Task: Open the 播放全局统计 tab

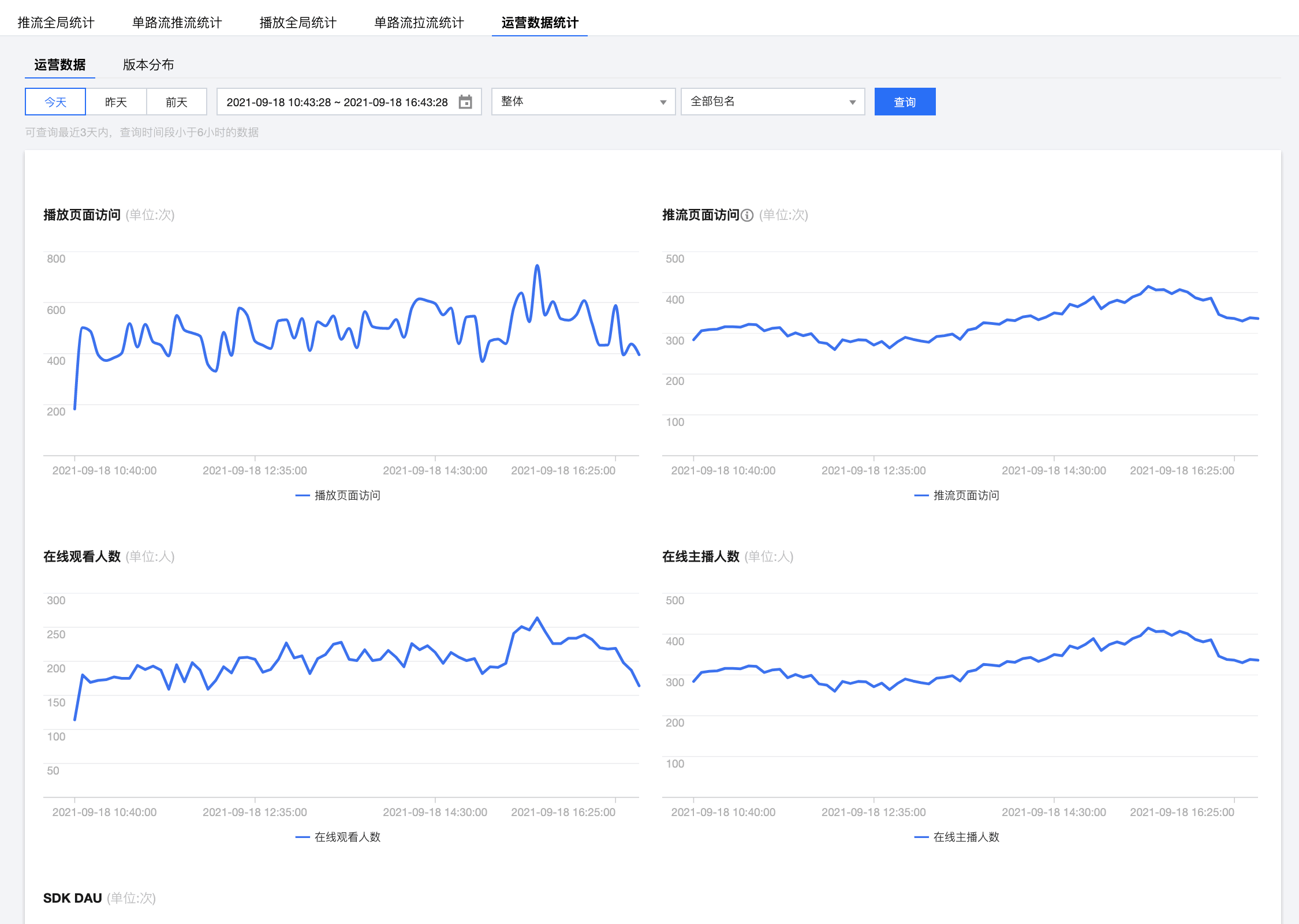Action: coord(298,23)
